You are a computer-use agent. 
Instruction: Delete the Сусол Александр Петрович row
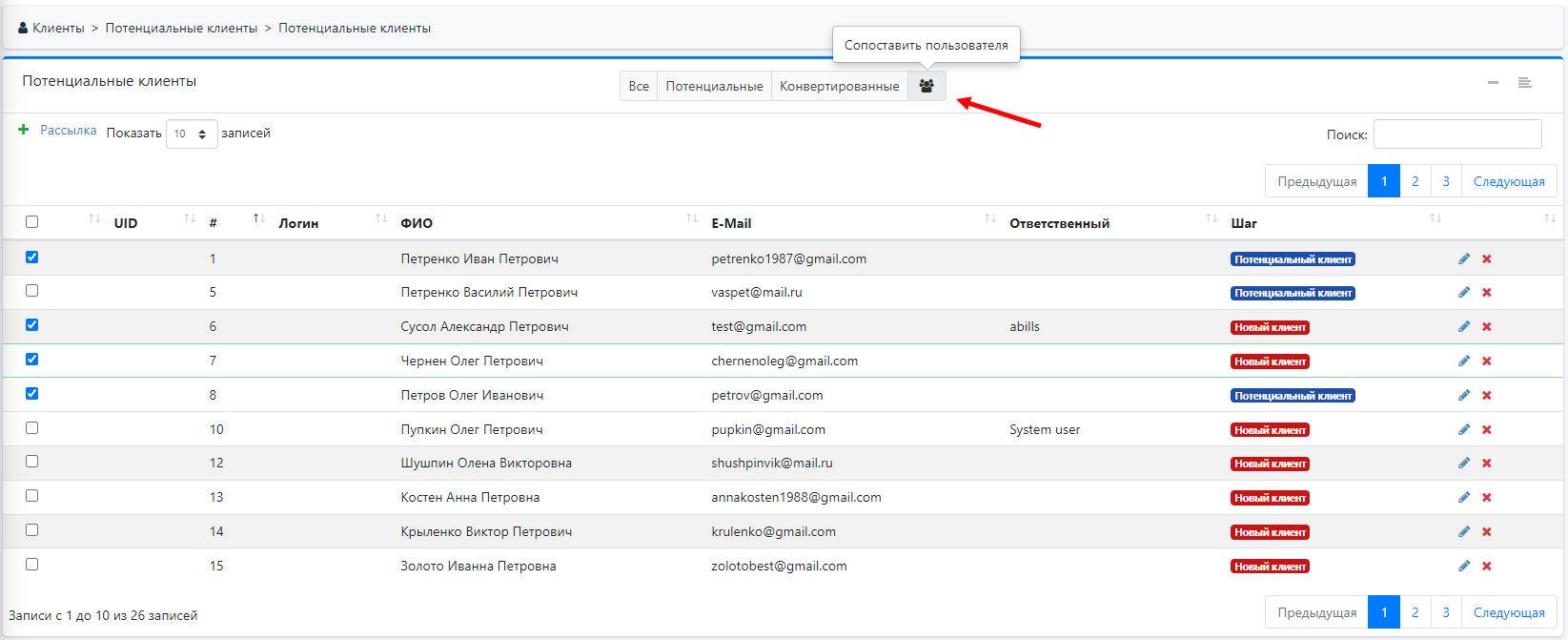click(1486, 327)
